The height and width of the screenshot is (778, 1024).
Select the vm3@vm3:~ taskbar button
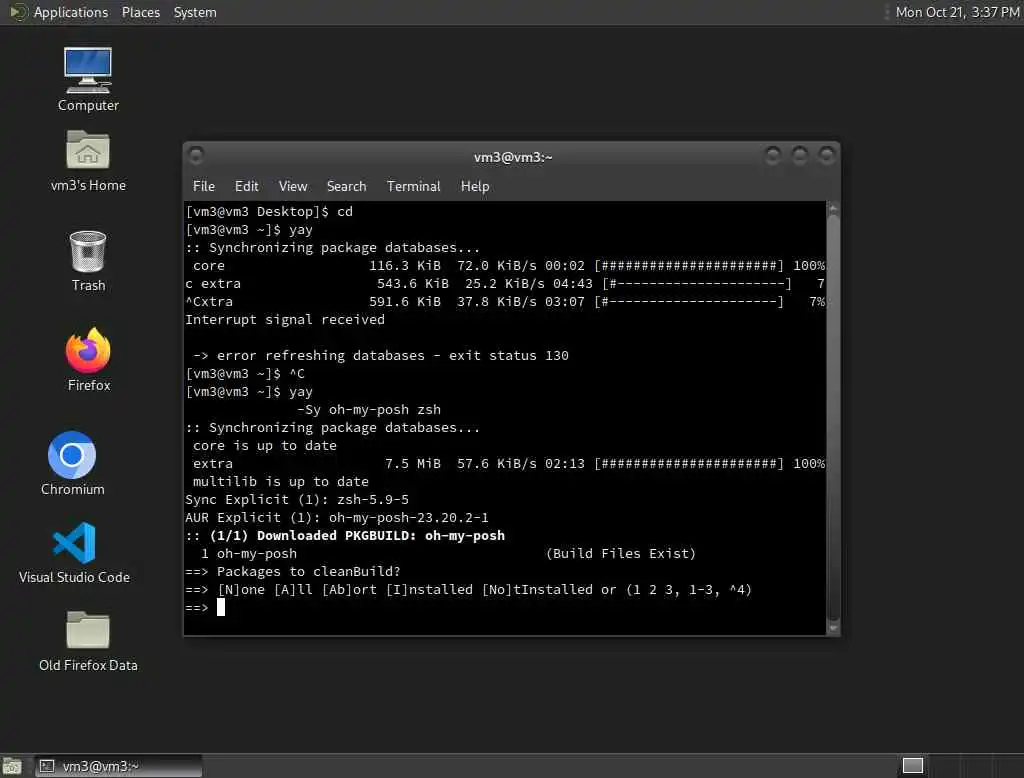(x=119, y=766)
